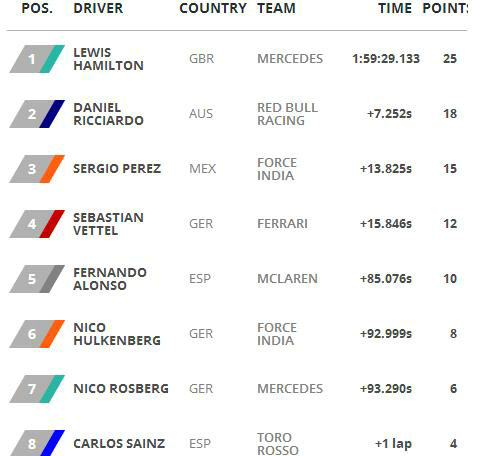This screenshot has height=456, width=477.
Task: Open Nico Hulkenberg driver link
Action: pos(117,334)
